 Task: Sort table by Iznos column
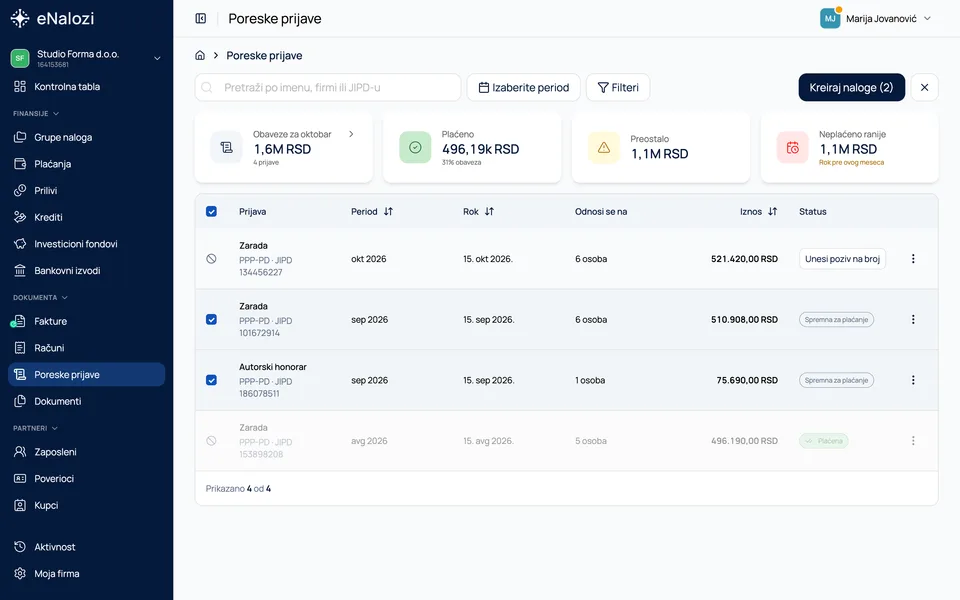point(773,211)
